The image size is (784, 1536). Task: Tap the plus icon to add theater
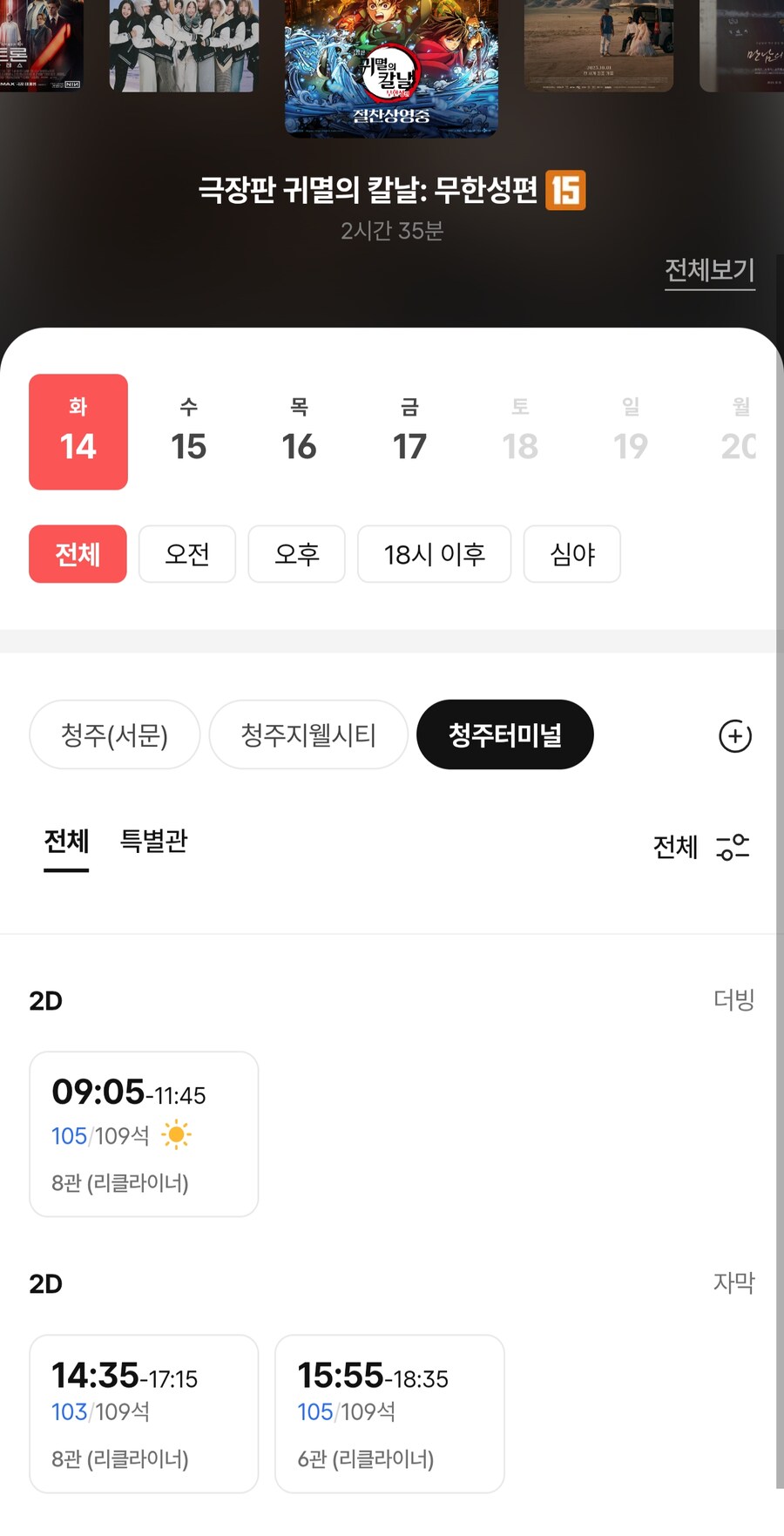coord(734,736)
